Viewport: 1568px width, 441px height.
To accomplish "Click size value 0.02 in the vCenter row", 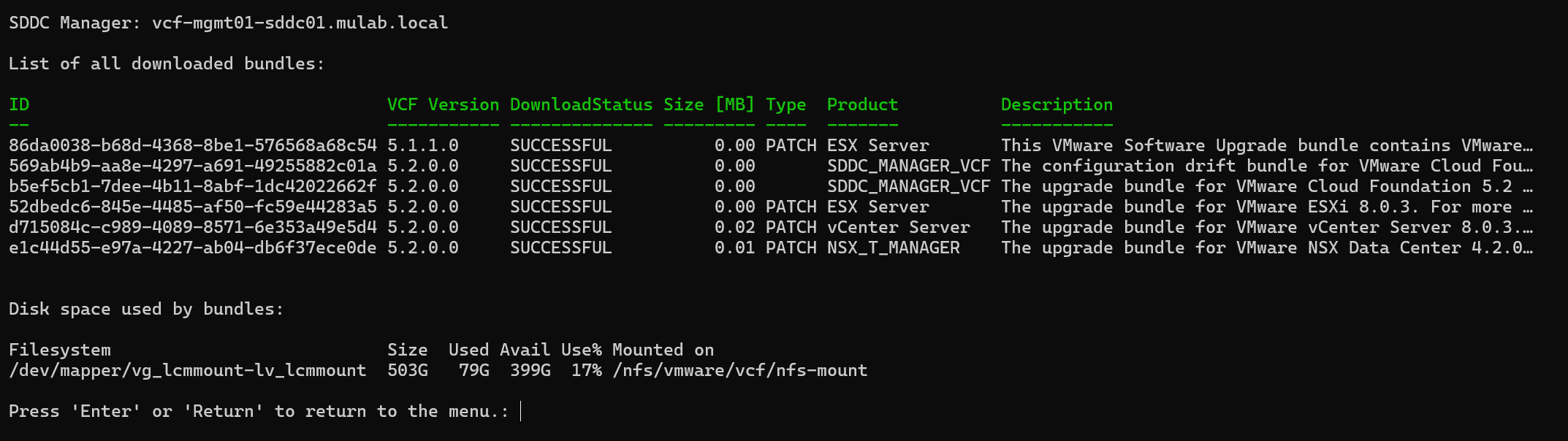I will 734,227.
